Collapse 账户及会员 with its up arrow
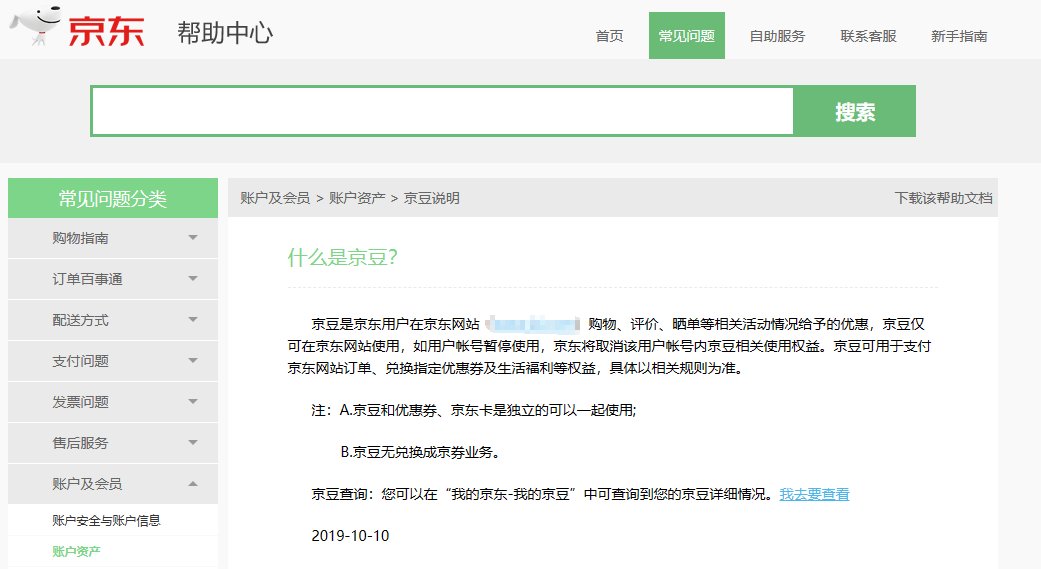 coord(193,483)
